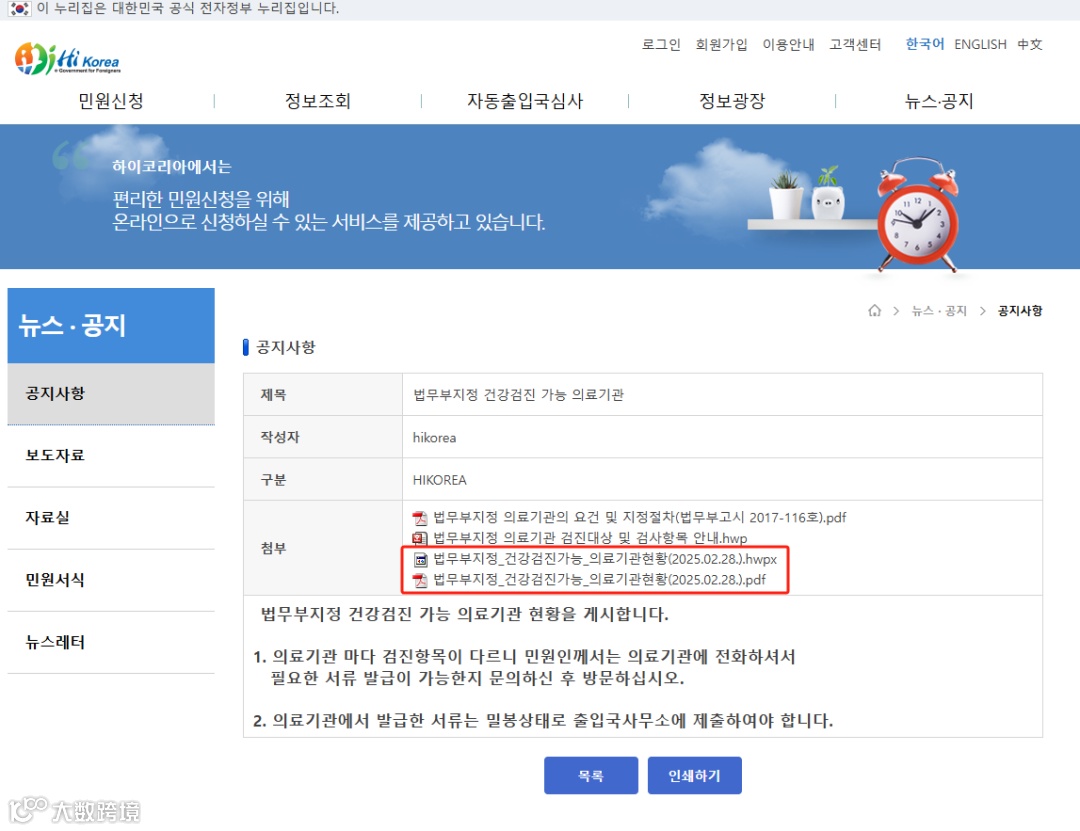Click the author value hikorea
1080x831 pixels.
point(434,438)
